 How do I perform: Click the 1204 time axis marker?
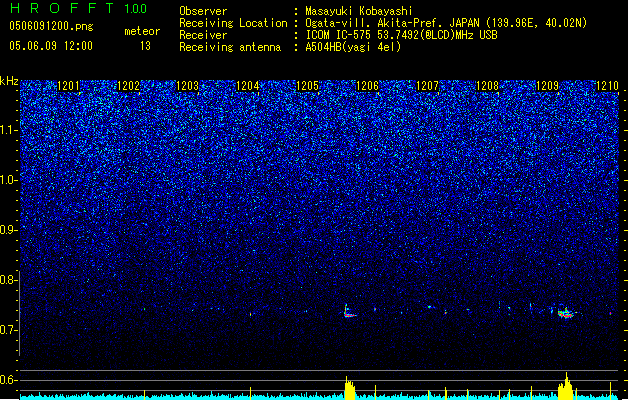click(248, 86)
